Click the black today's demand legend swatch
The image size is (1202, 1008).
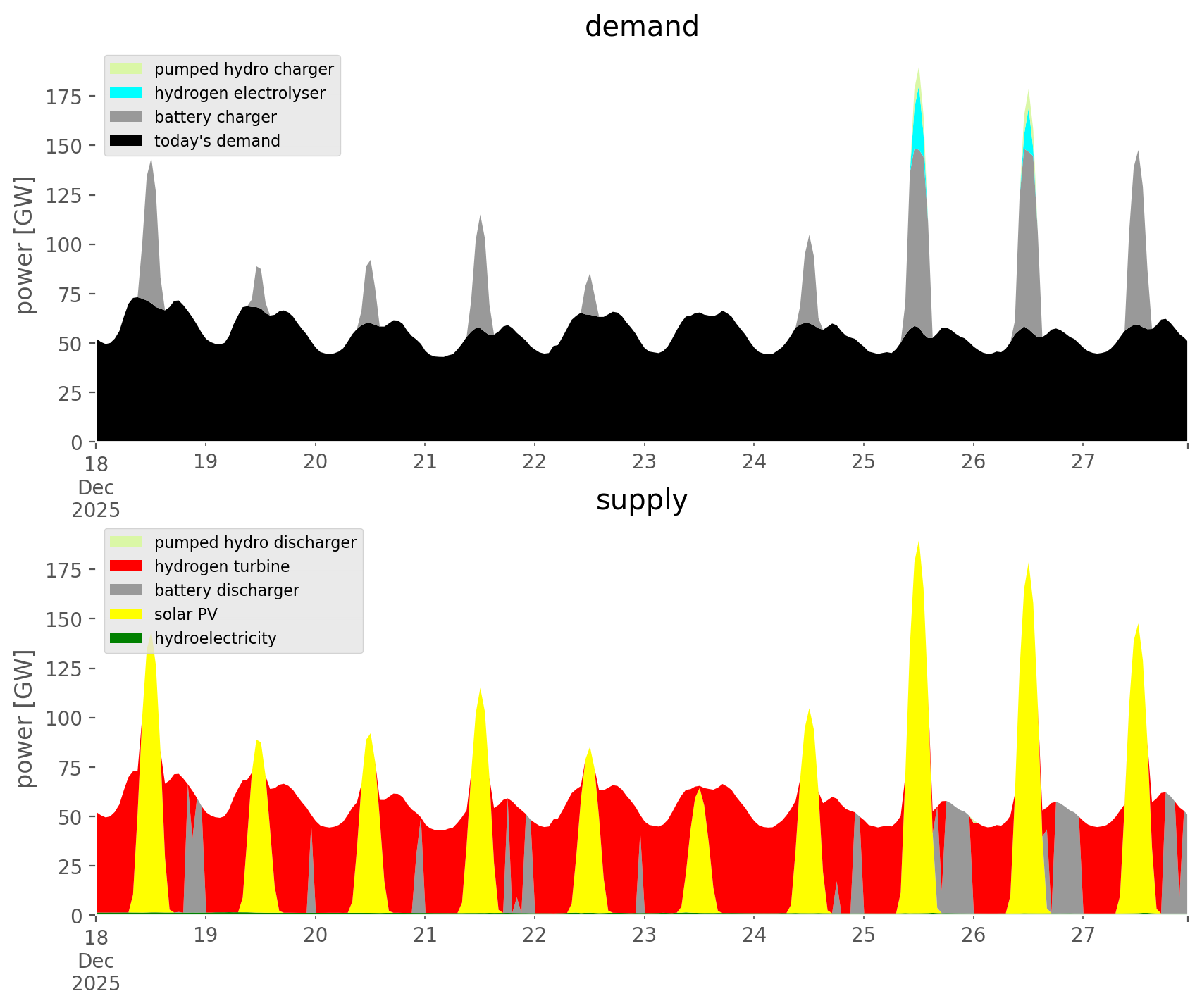click(x=126, y=141)
